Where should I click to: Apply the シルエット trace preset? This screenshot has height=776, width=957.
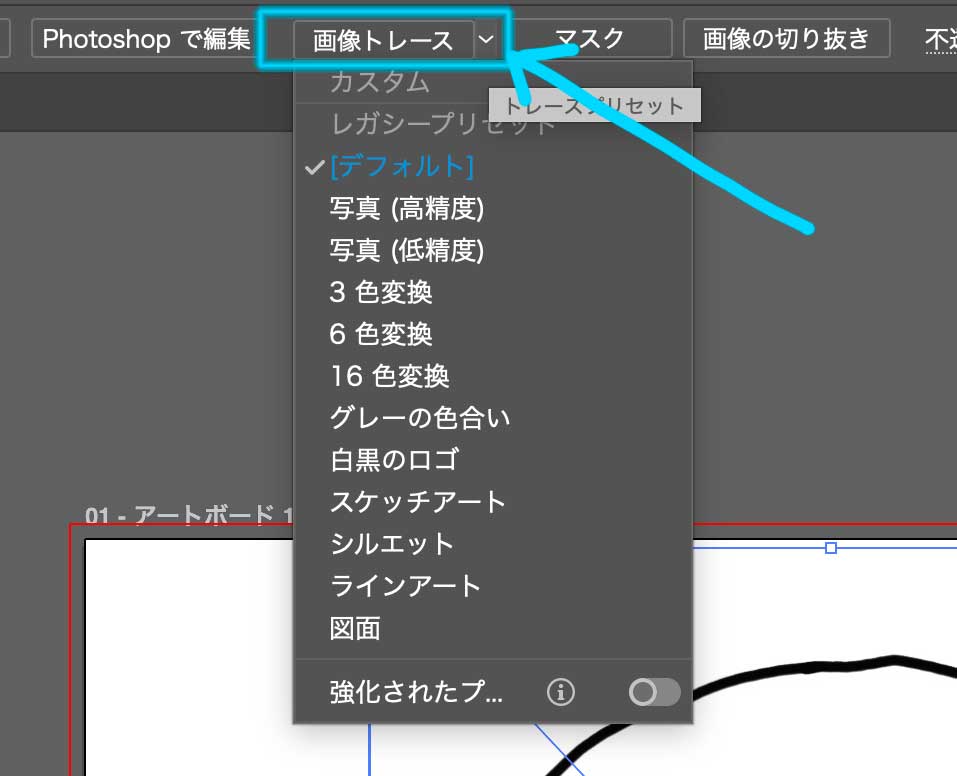pyautogui.click(x=390, y=544)
